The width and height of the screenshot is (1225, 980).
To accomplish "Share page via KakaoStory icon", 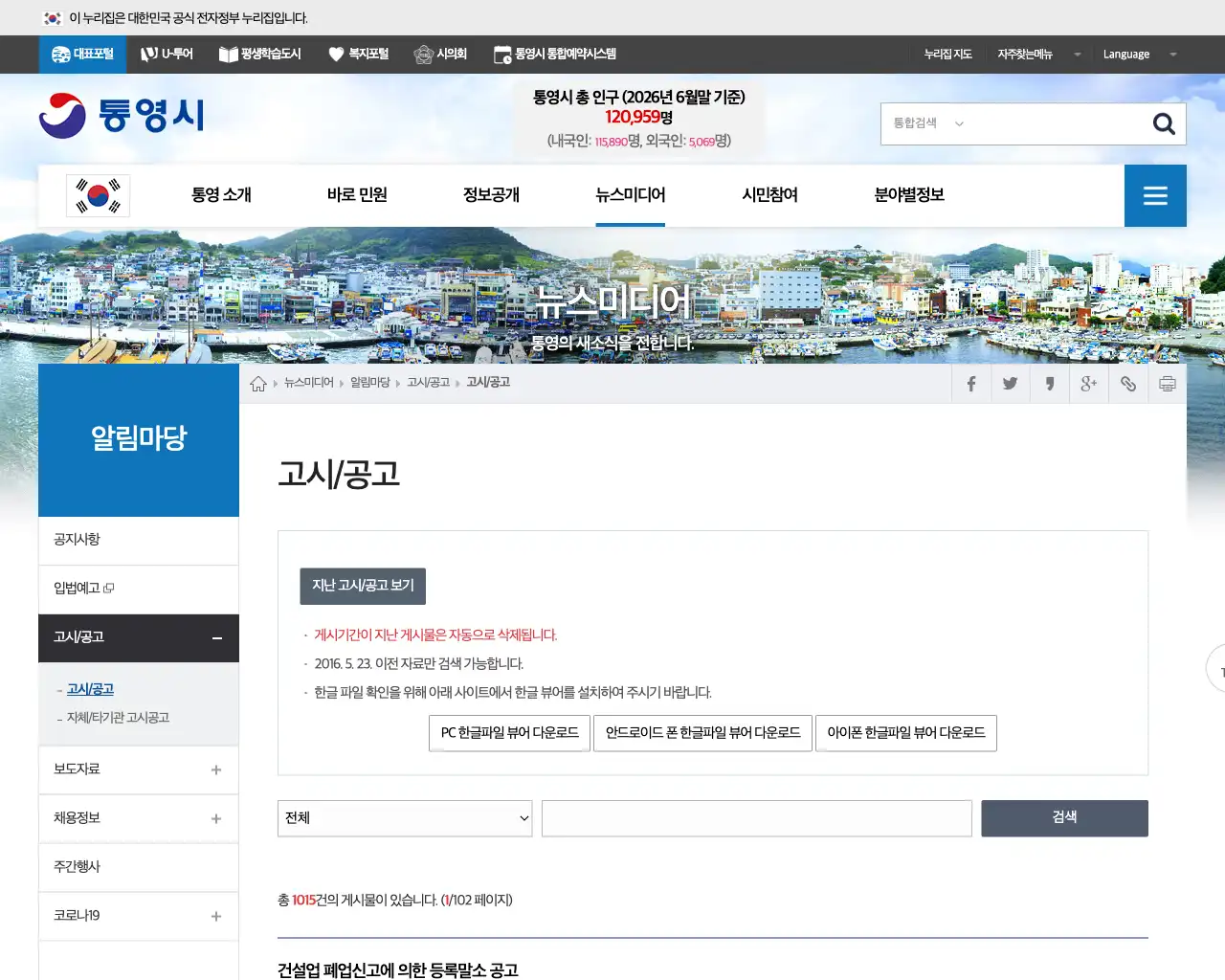I will point(1049,384).
